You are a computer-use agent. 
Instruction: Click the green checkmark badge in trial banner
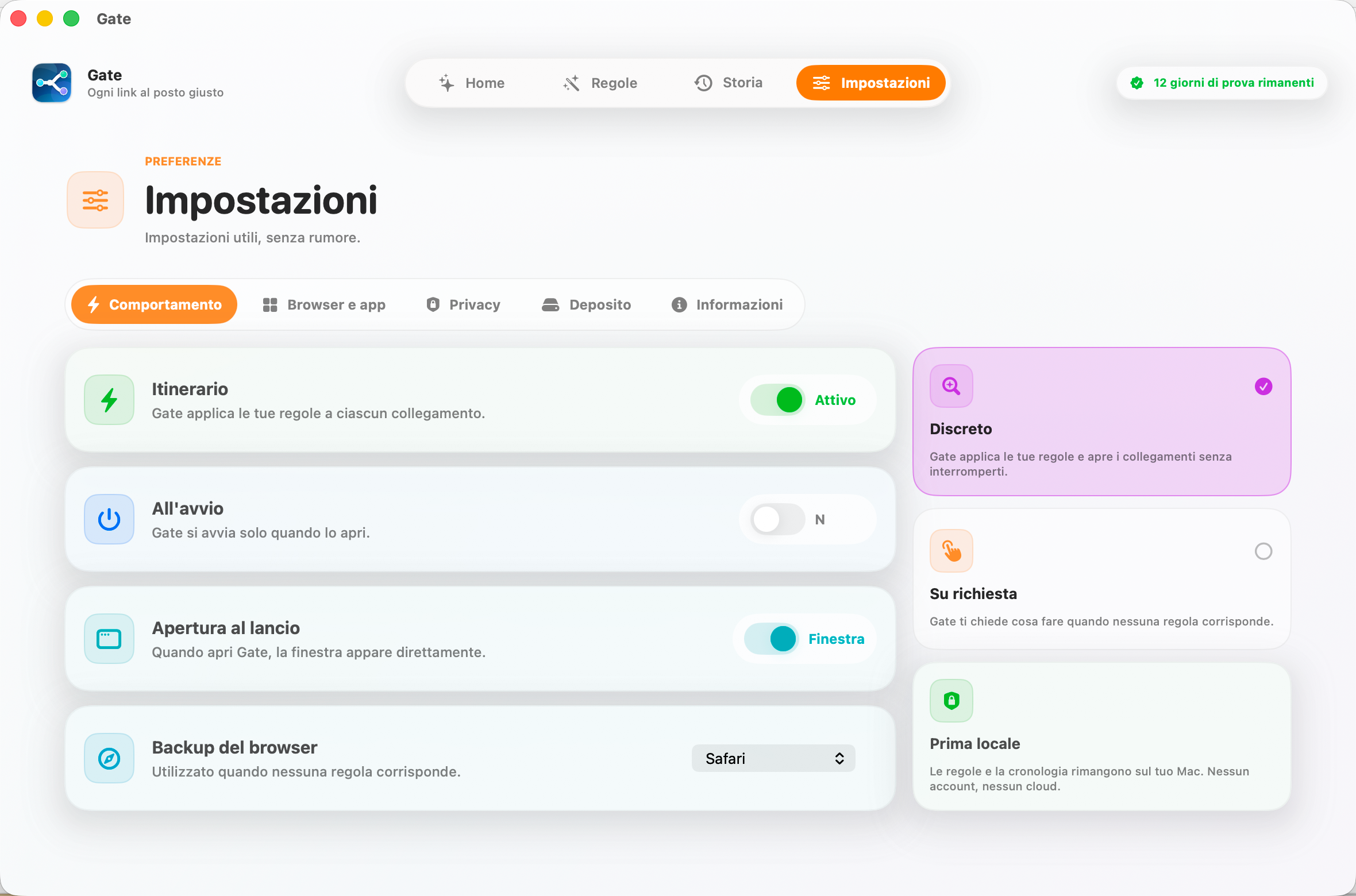[1137, 83]
